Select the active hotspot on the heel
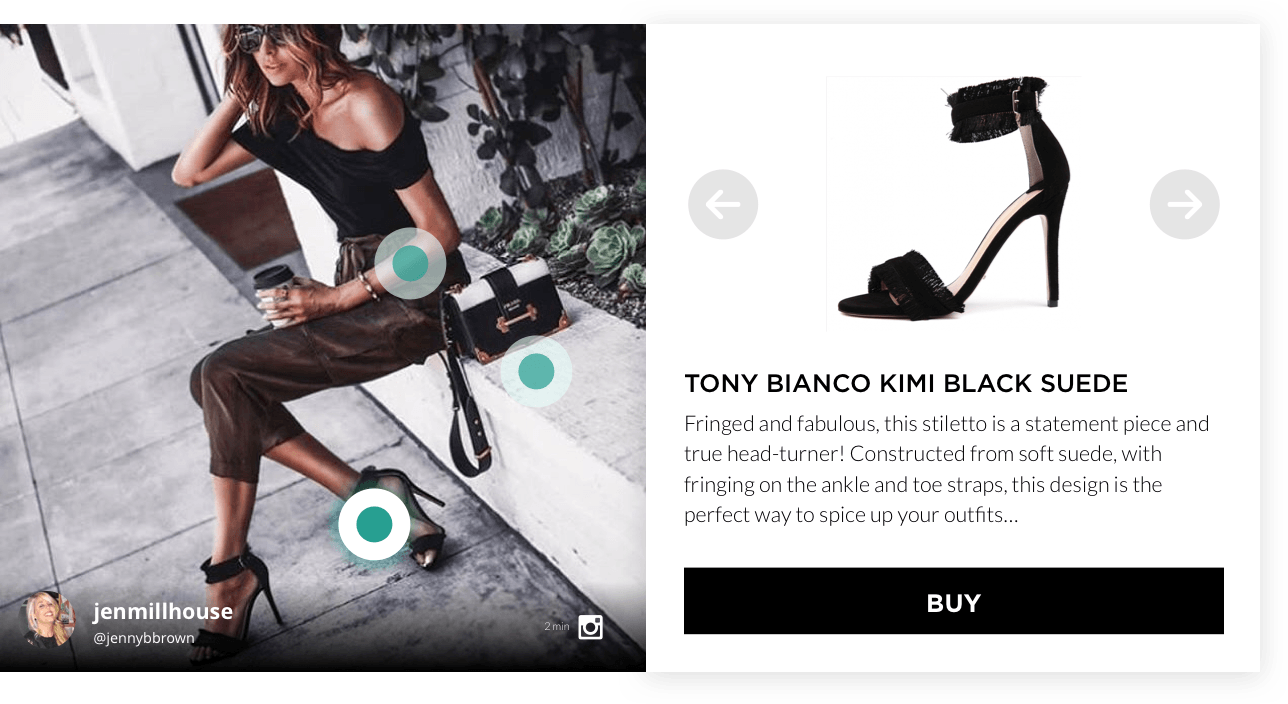 [x=374, y=524]
